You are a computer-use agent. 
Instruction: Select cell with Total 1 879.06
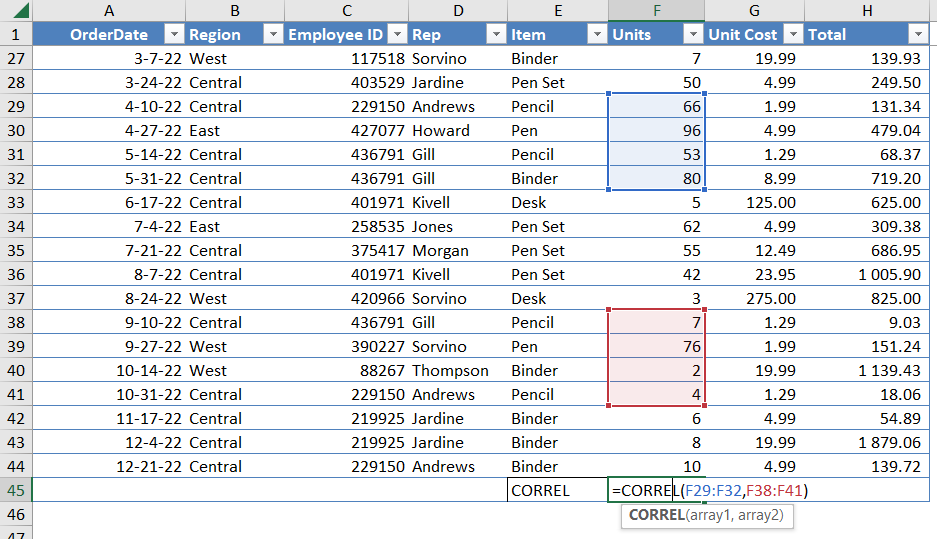point(866,442)
